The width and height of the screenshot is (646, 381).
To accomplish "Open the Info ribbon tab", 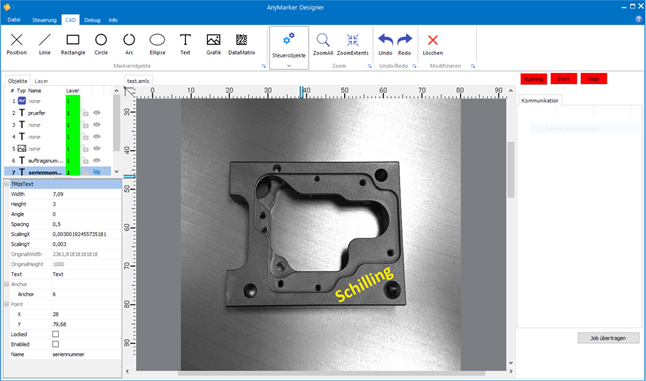I will pos(113,20).
